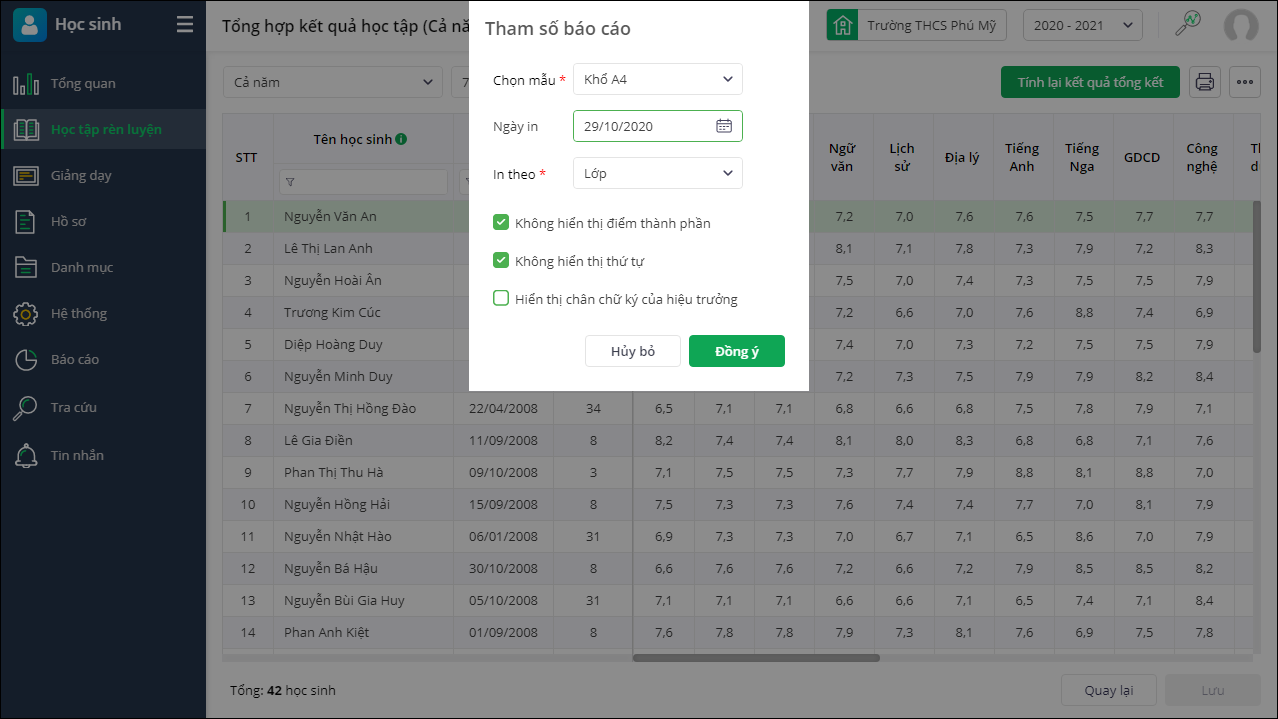Click the horizontal scrollbar under the table
The height and width of the screenshot is (719, 1278).
pyautogui.click(x=756, y=658)
